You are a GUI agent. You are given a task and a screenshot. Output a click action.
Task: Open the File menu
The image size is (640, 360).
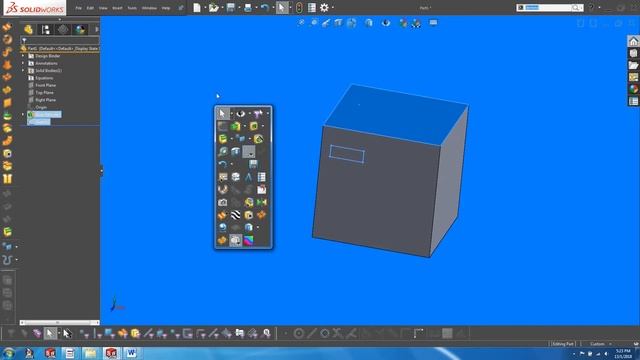point(78,8)
